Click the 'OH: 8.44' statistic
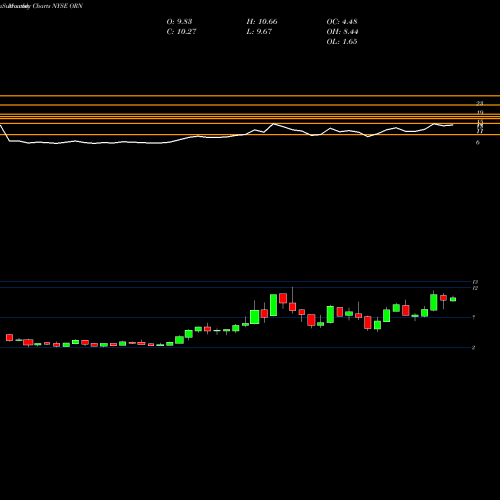500x500 pixels. [342, 31]
